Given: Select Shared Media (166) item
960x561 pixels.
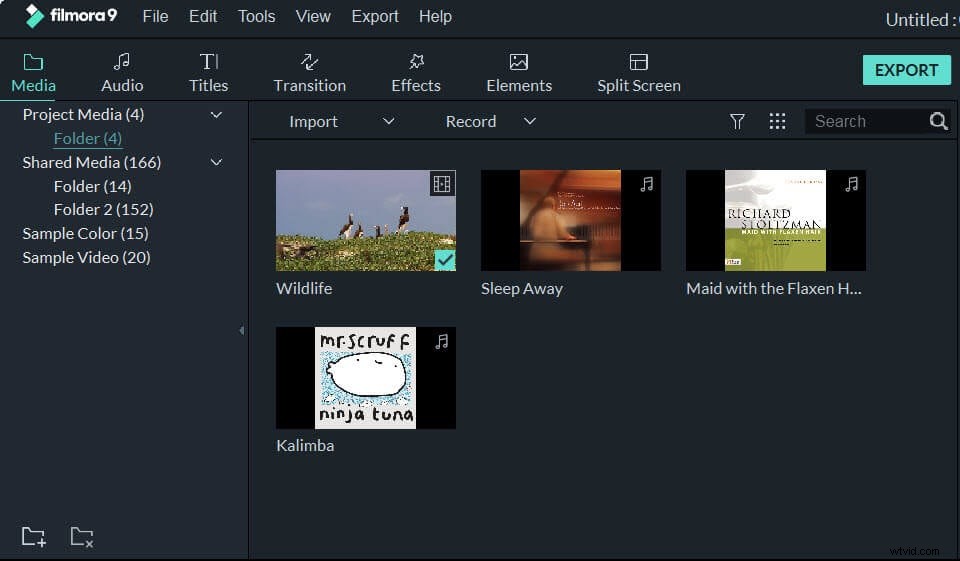Looking at the screenshot, I should (x=92, y=162).
